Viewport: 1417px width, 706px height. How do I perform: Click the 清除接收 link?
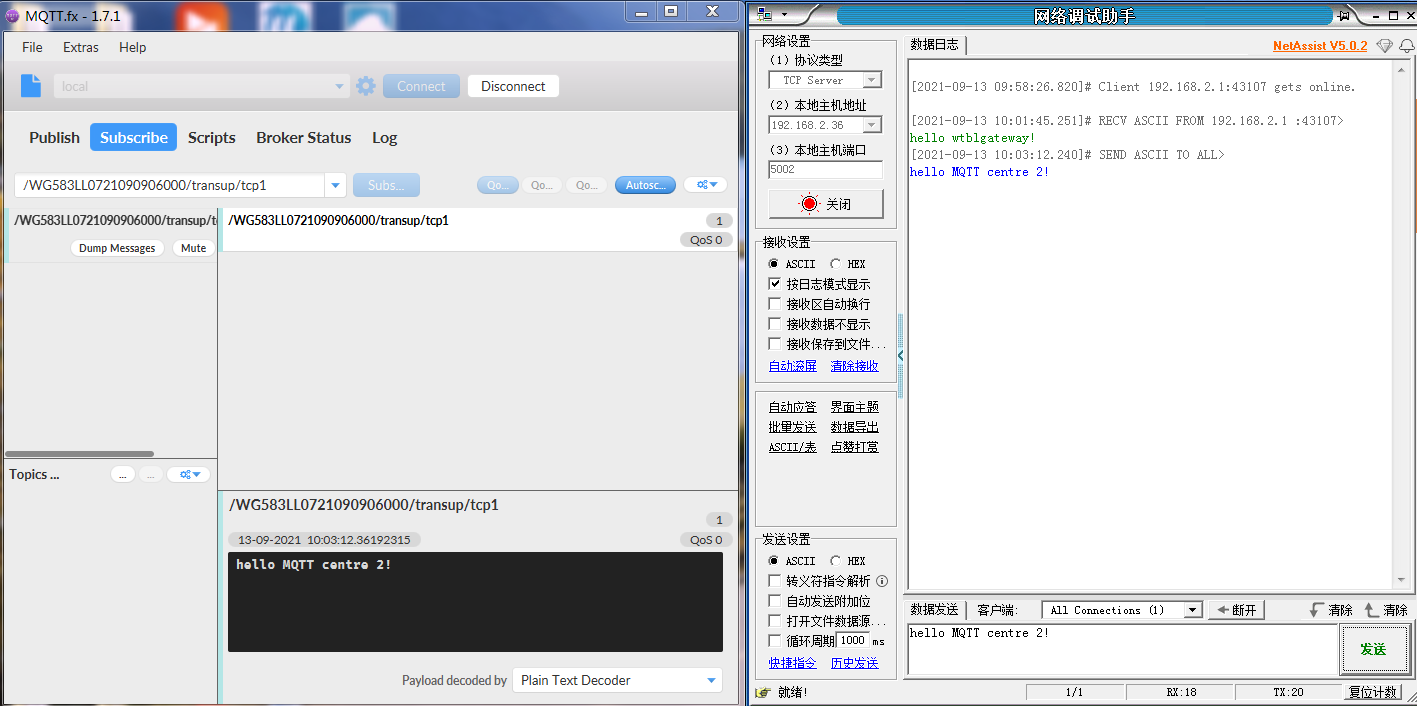(855, 366)
